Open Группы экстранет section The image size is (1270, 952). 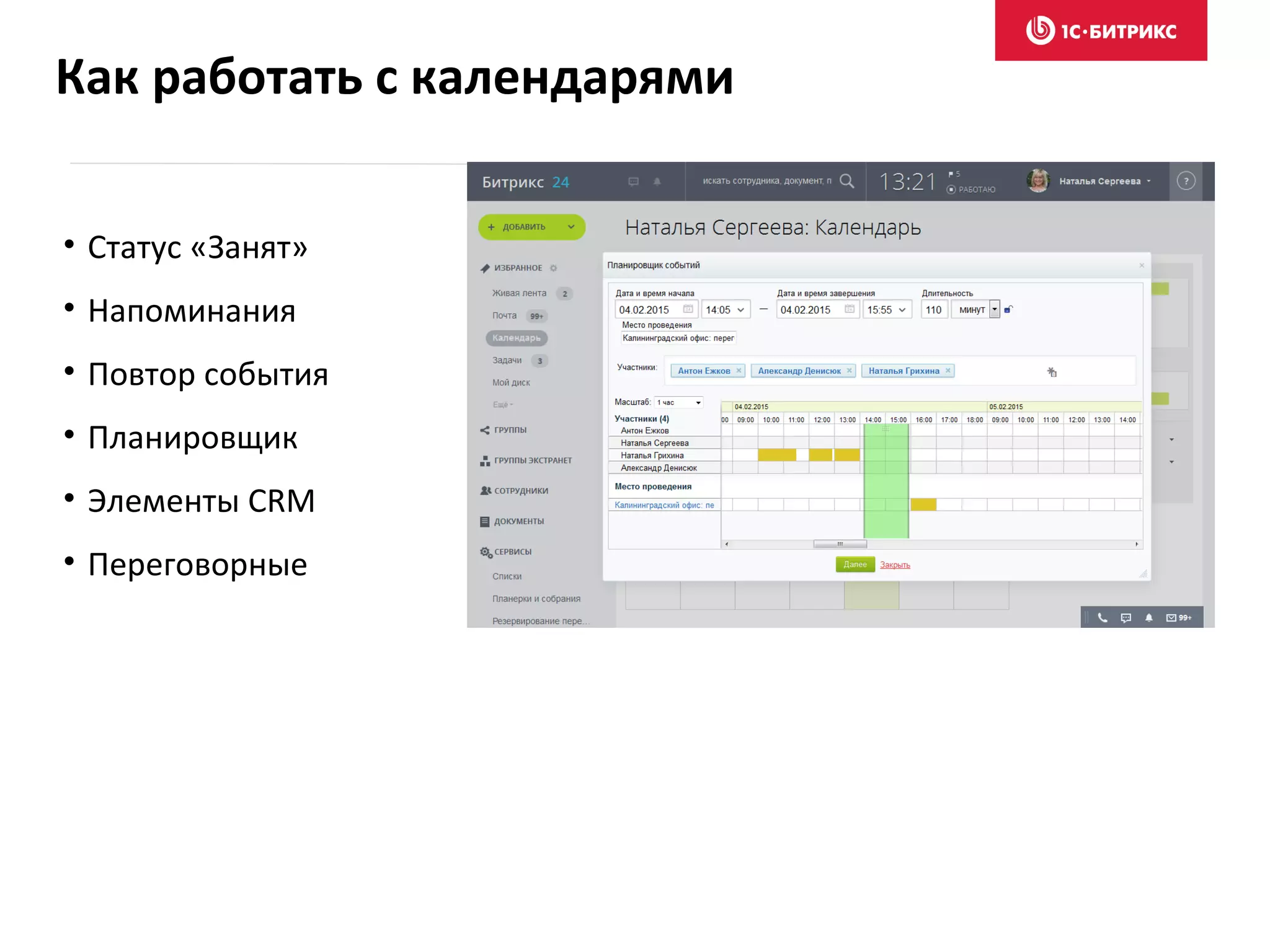(x=526, y=461)
